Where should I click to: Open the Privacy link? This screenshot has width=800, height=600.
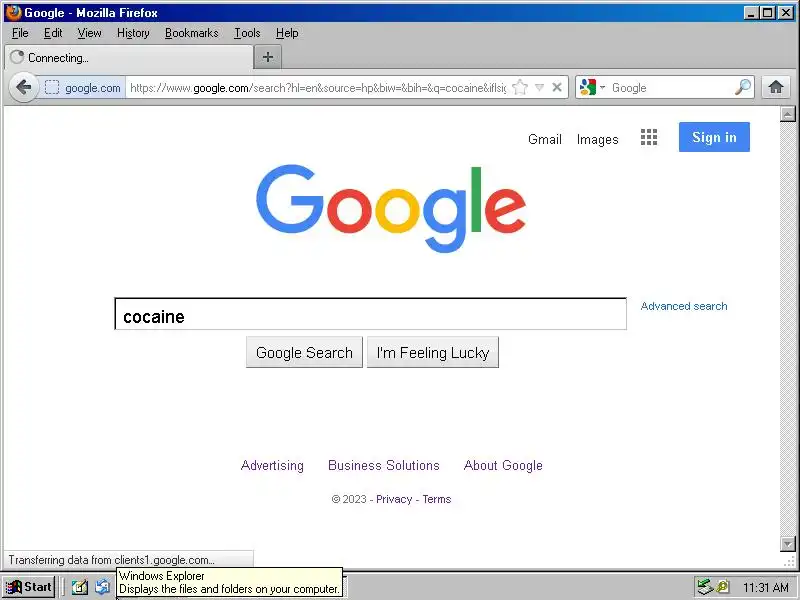[394, 499]
